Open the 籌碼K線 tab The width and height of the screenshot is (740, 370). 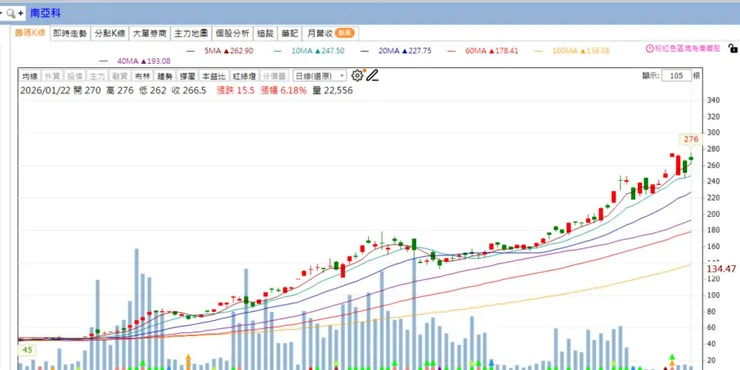[x=30, y=33]
